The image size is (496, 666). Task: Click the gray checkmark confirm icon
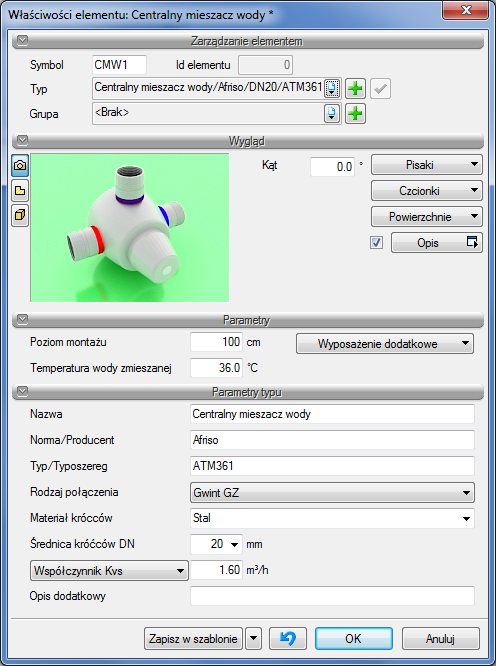tap(380, 89)
